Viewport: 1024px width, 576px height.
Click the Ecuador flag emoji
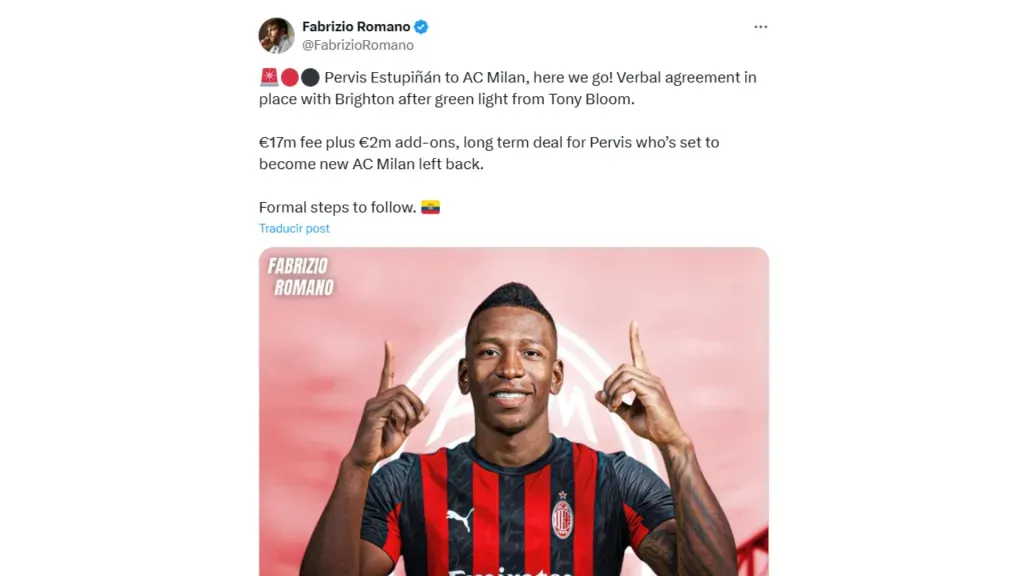(430, 208)
